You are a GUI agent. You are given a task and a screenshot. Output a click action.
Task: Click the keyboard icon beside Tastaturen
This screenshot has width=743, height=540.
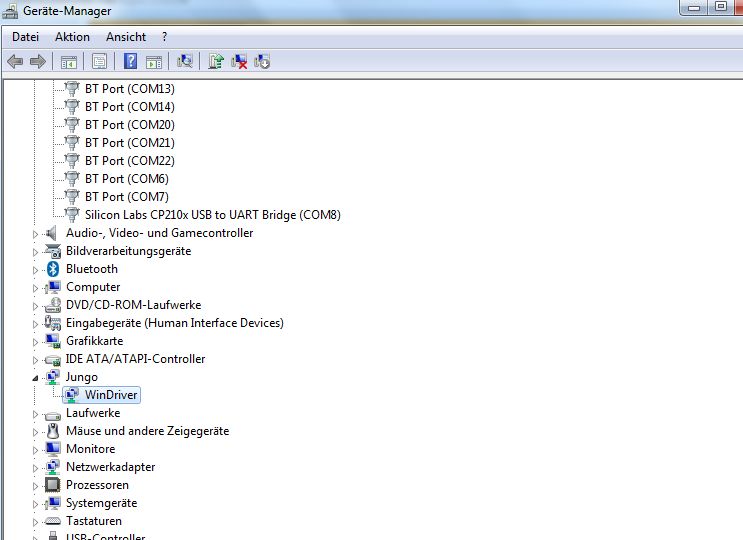tap(52, 521)
